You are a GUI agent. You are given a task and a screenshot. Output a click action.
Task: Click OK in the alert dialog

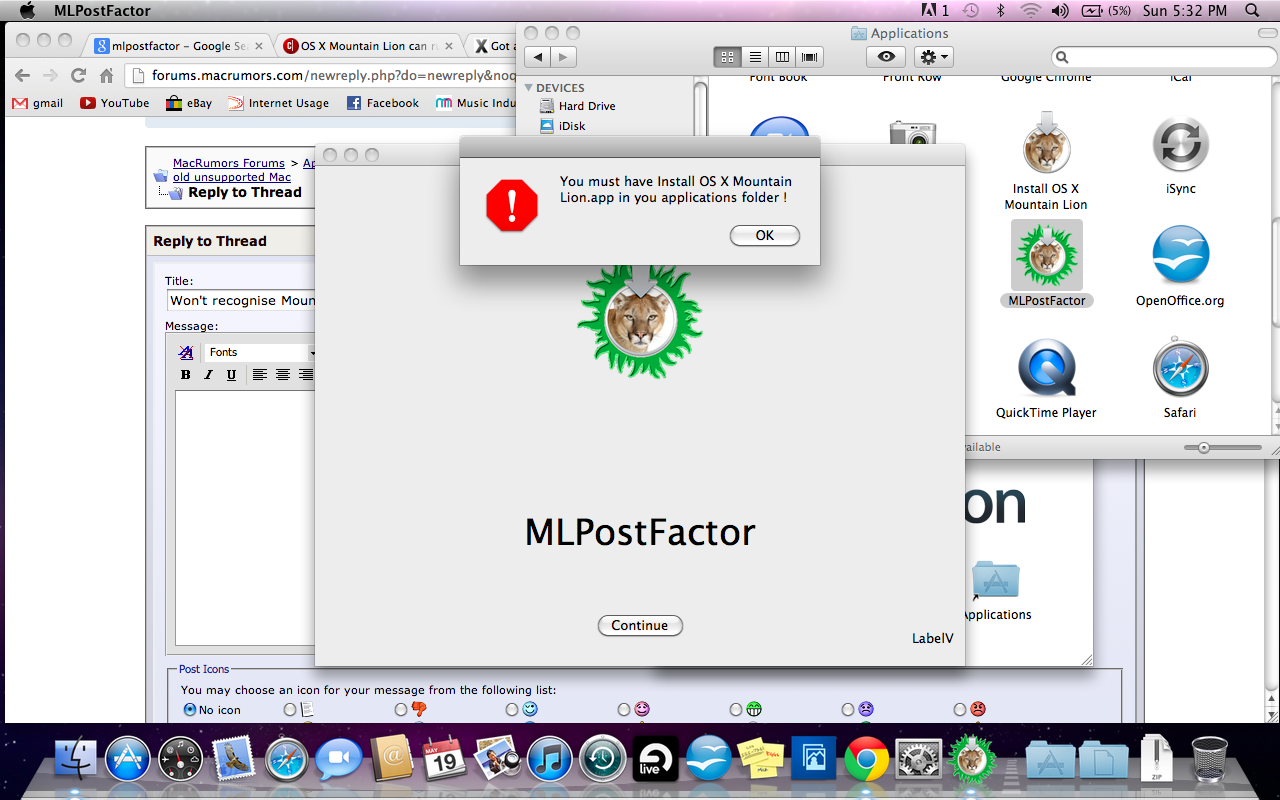765,236
